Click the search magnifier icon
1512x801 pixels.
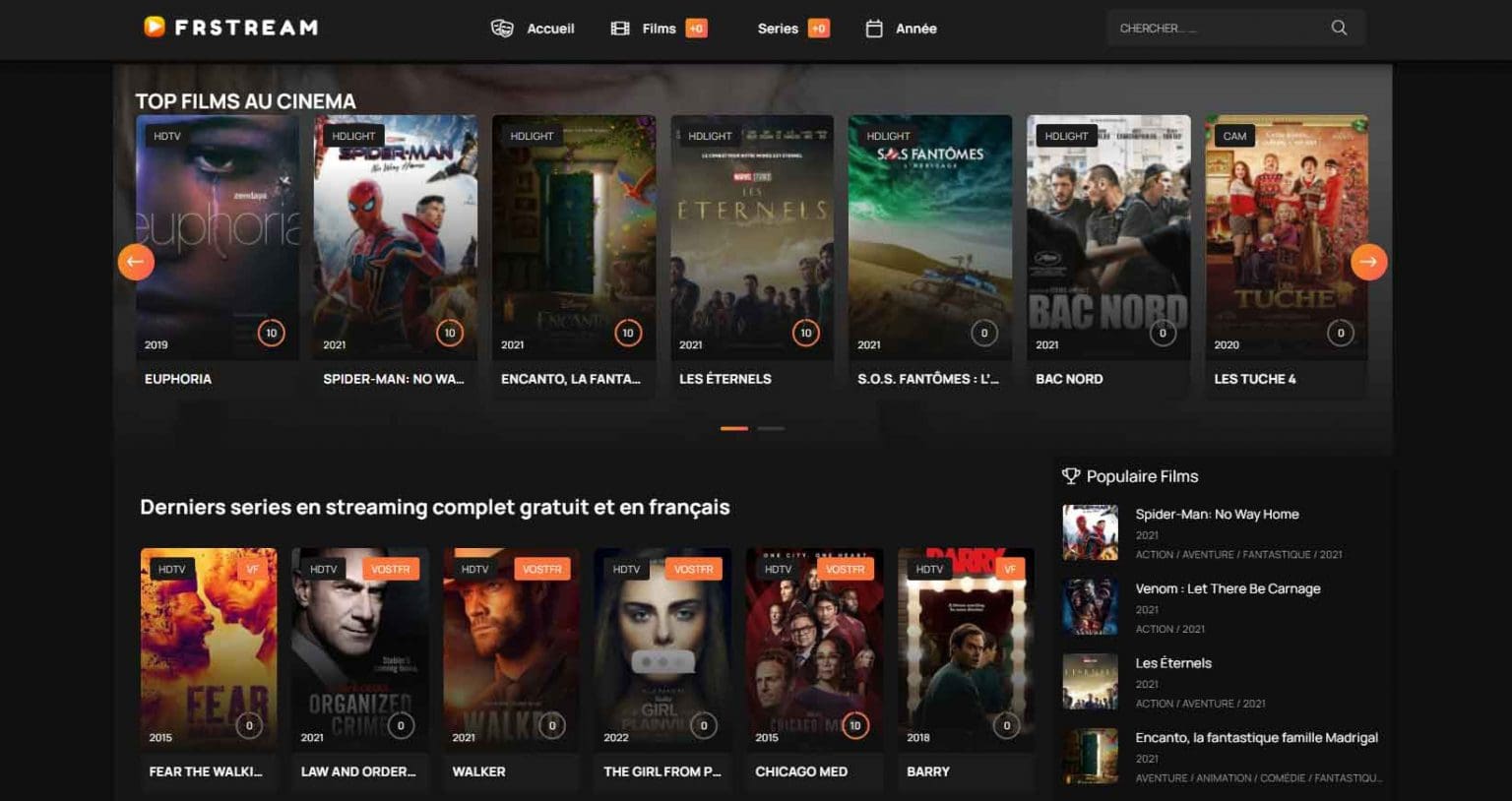[x=1339, y=28]
